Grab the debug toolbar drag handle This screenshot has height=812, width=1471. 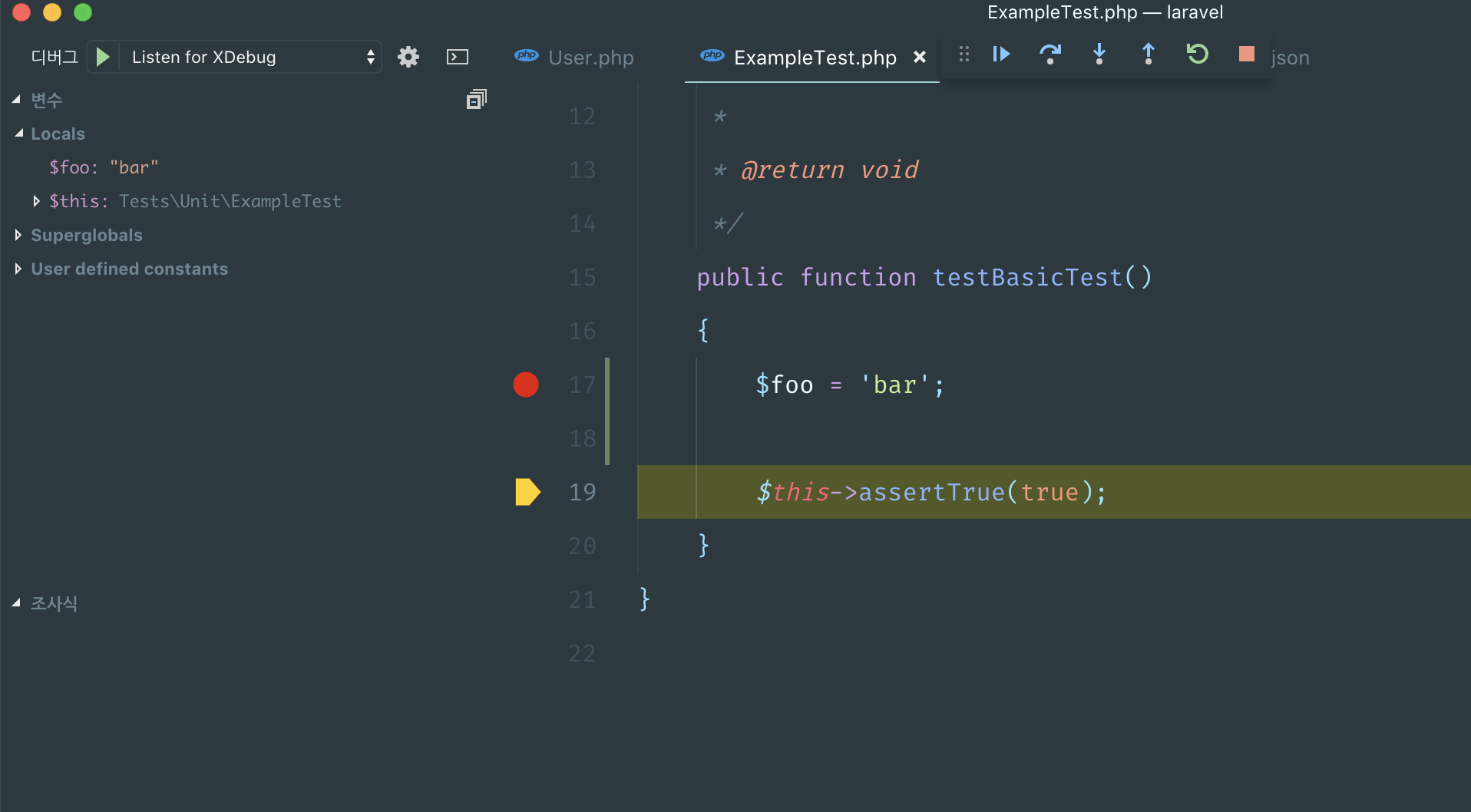pyautogui.click(x=964, y=54)
